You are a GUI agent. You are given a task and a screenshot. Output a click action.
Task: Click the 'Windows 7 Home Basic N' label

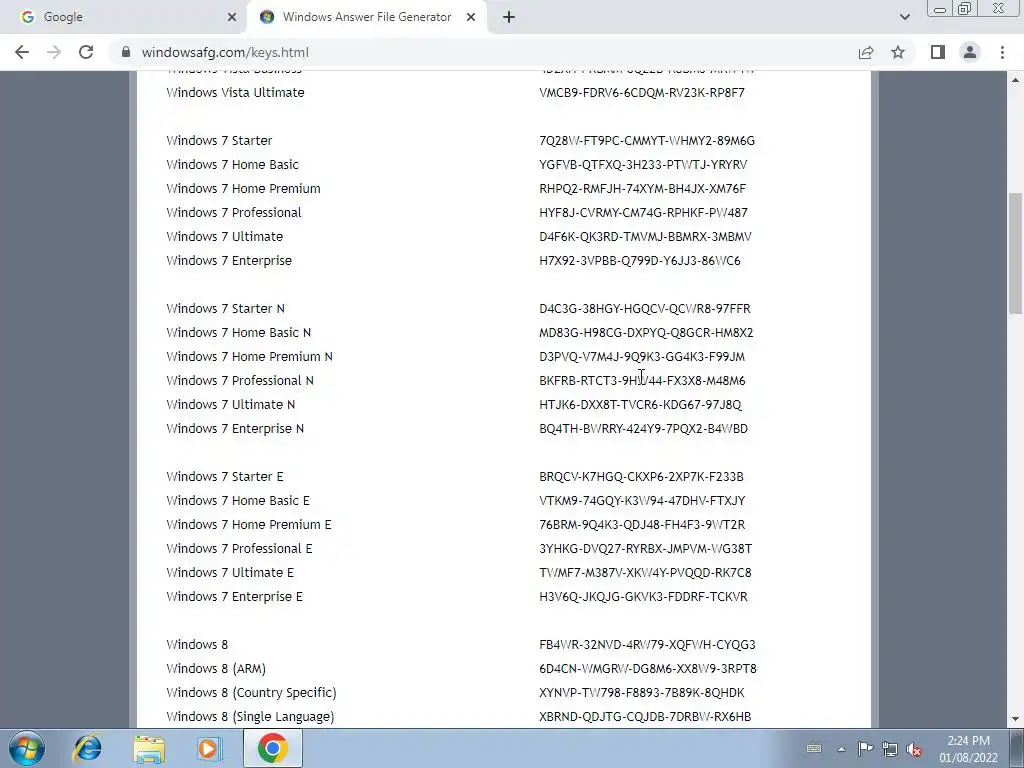[238, 332]
